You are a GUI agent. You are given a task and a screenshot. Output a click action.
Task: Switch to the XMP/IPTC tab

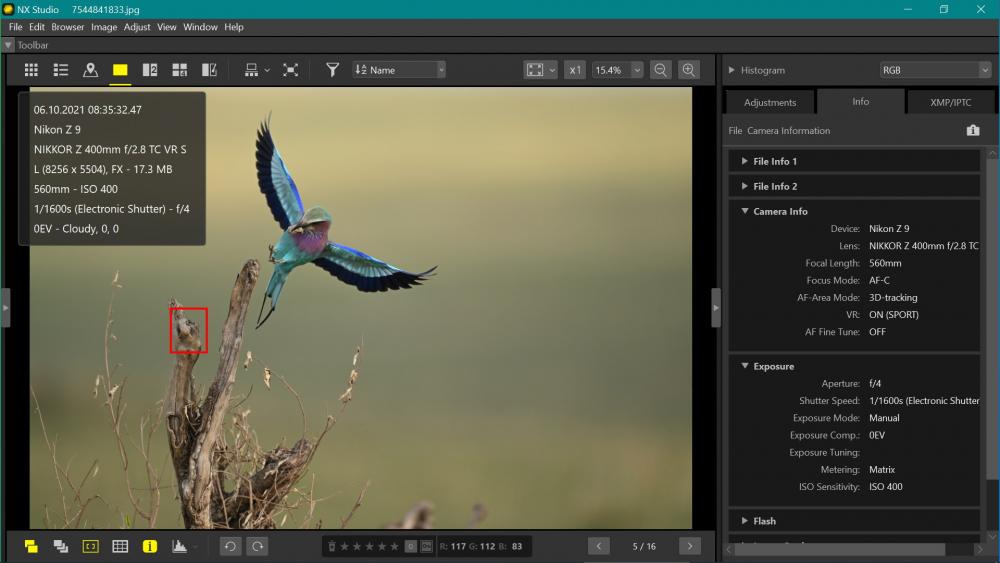point(950,102)
